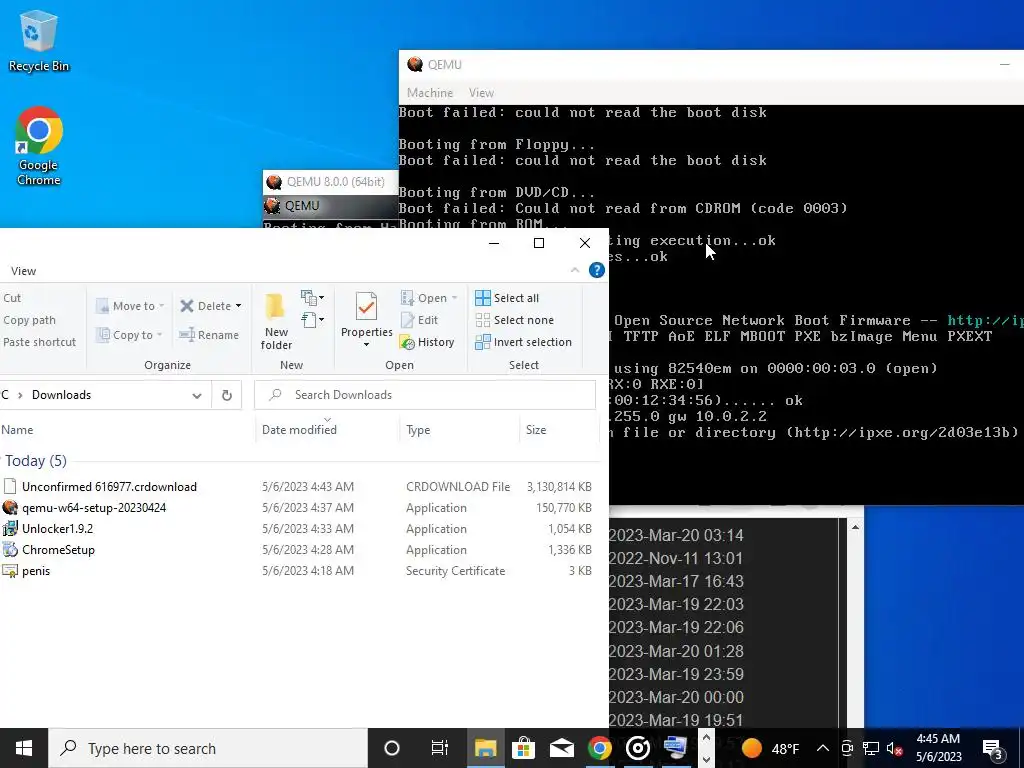The image size is (1024, 768).
Task: Open the Machine menu in QEMU
Action: (430, 93)
